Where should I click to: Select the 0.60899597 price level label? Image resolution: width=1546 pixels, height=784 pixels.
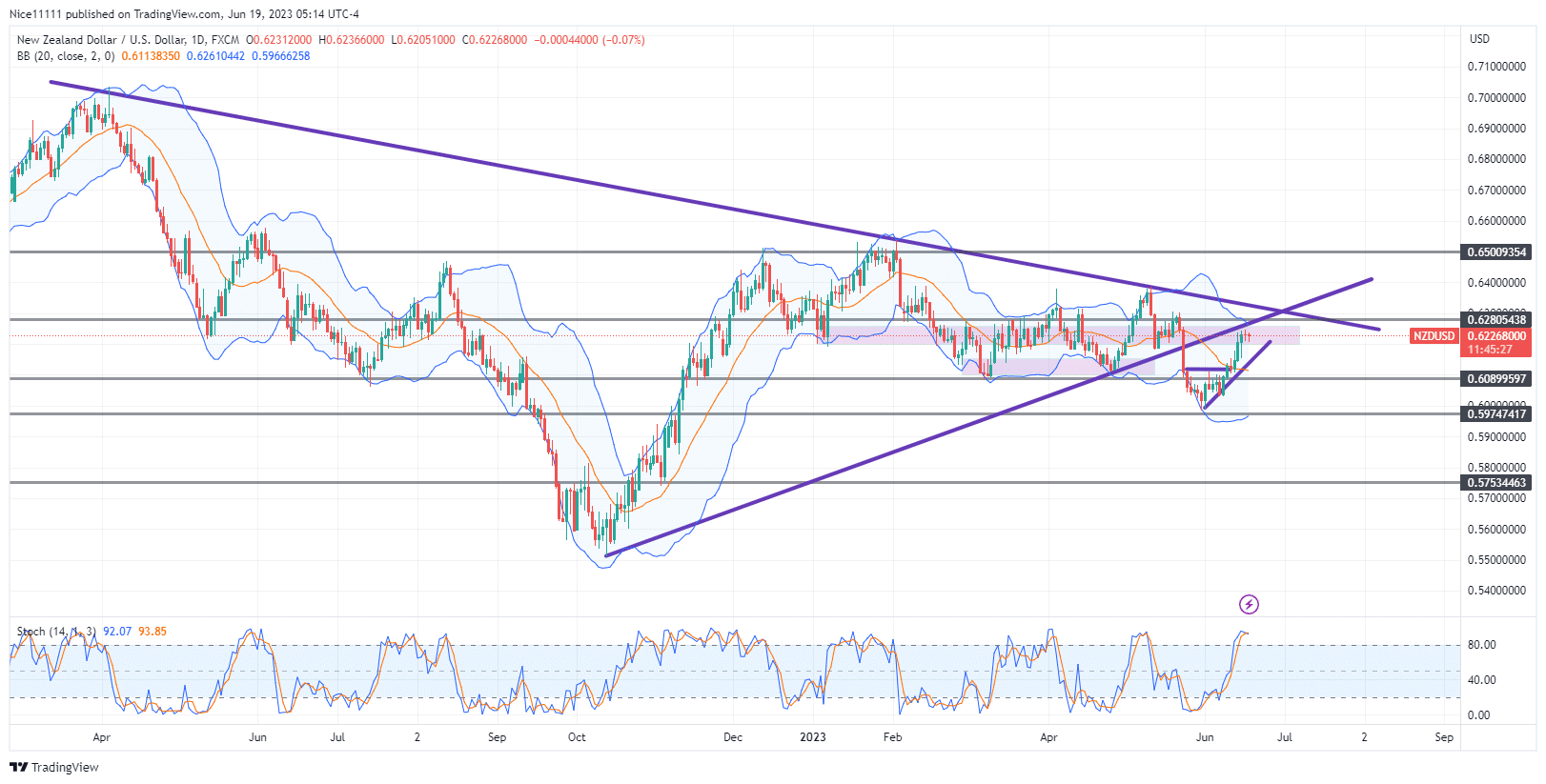[x=1495, y=378]
